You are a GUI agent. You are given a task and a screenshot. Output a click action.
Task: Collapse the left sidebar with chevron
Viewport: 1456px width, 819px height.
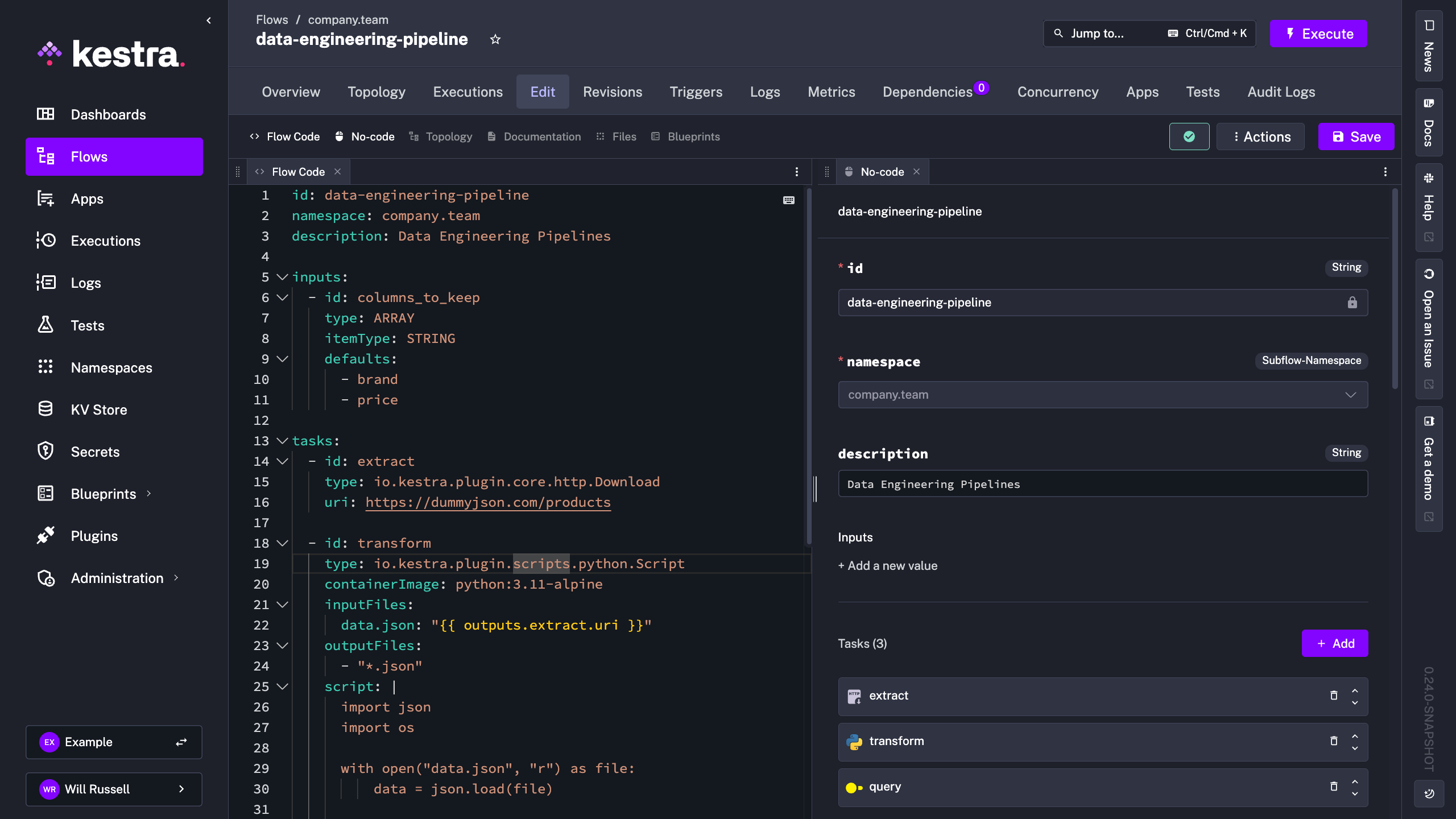(x=209, y=20)
